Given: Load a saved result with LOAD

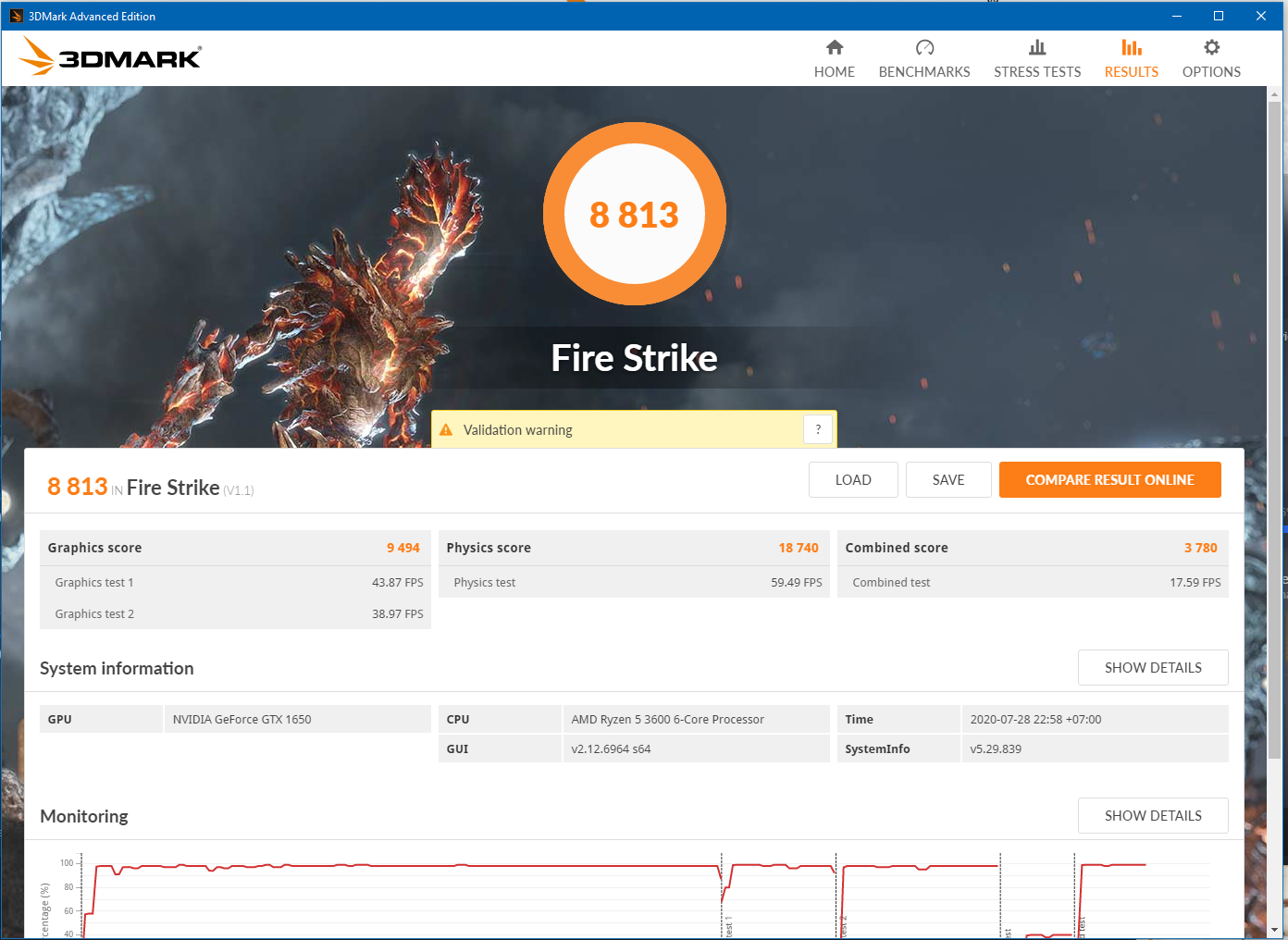Looking at the screenshot, I should point(853,480).
